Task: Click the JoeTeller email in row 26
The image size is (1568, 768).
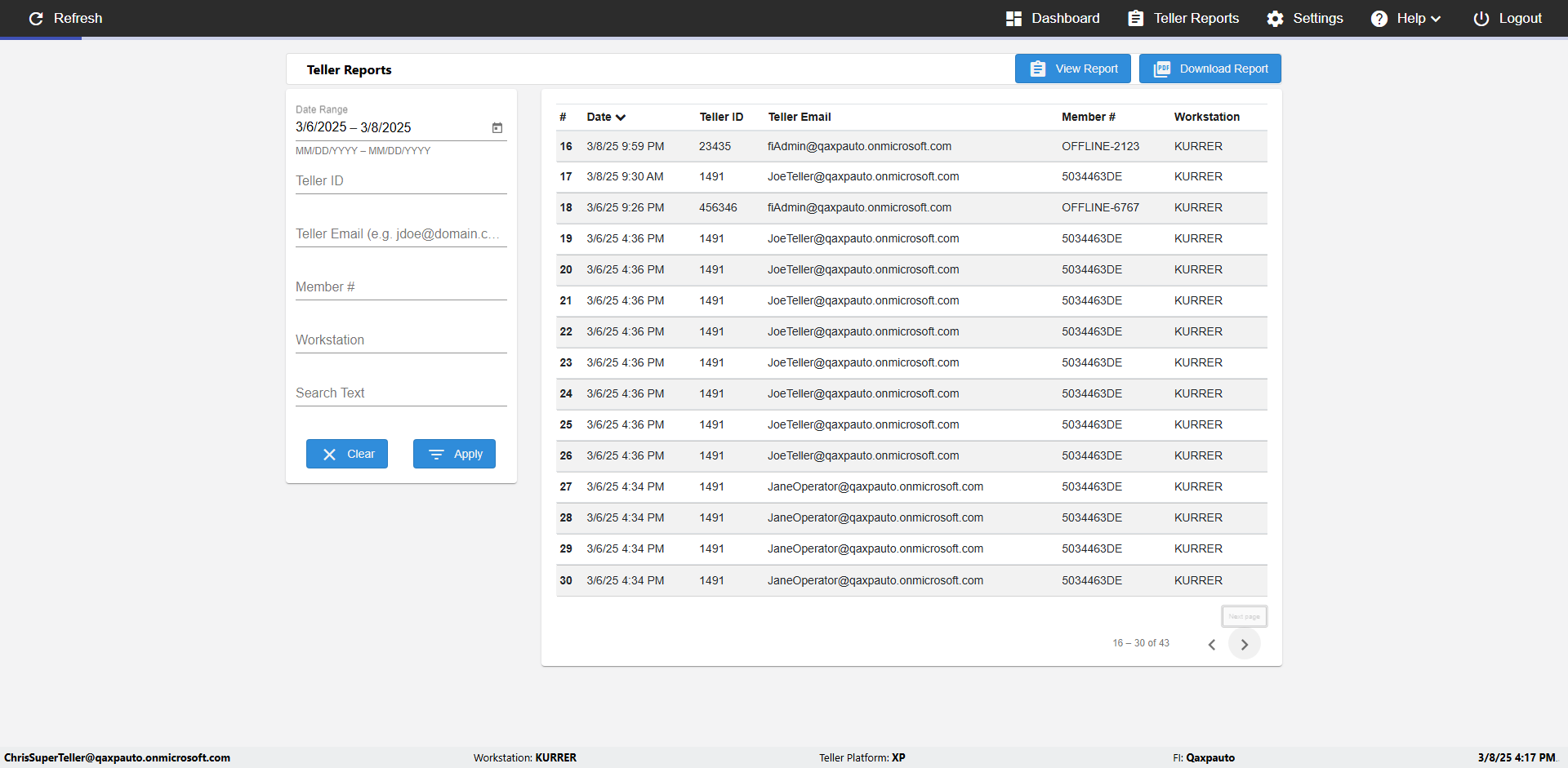Action: pos(863,455)
